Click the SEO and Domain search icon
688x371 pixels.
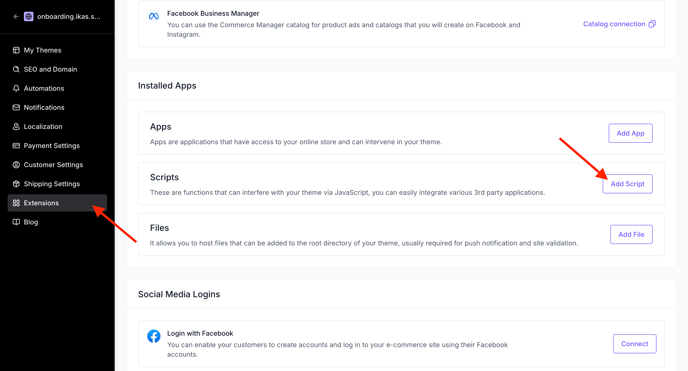pos(16,69)
